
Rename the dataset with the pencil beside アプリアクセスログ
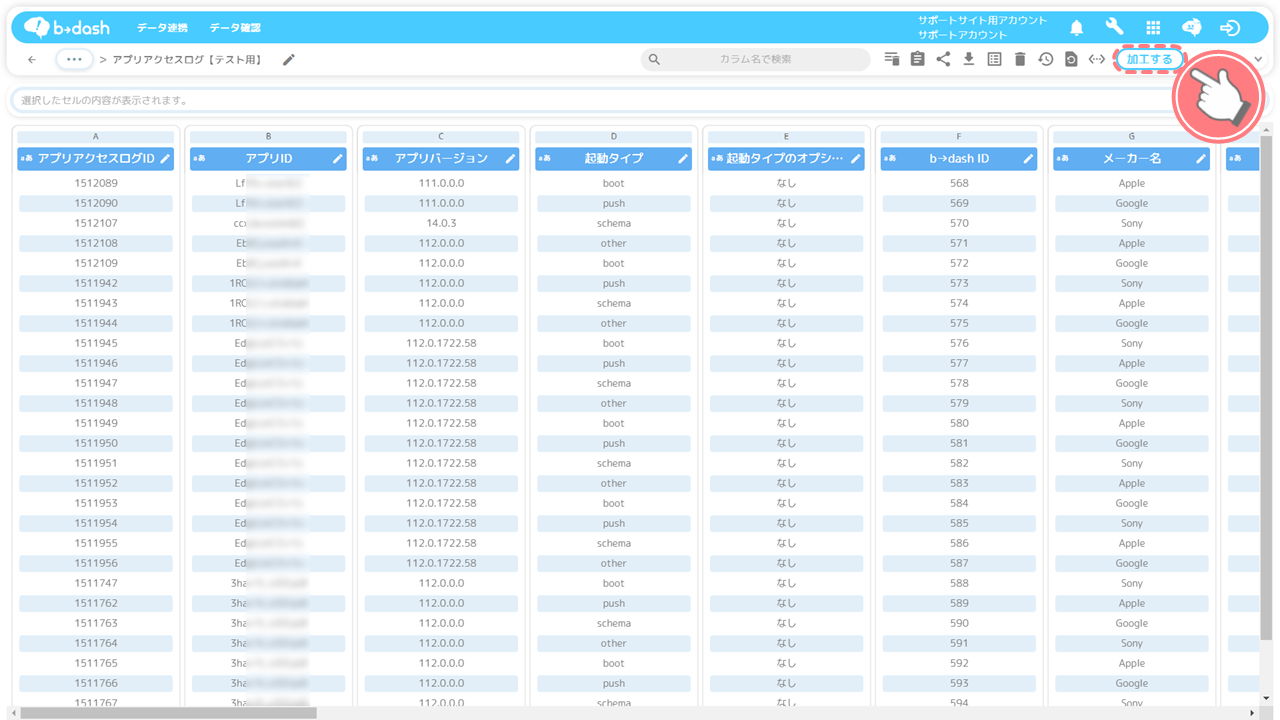pos(289,60)
